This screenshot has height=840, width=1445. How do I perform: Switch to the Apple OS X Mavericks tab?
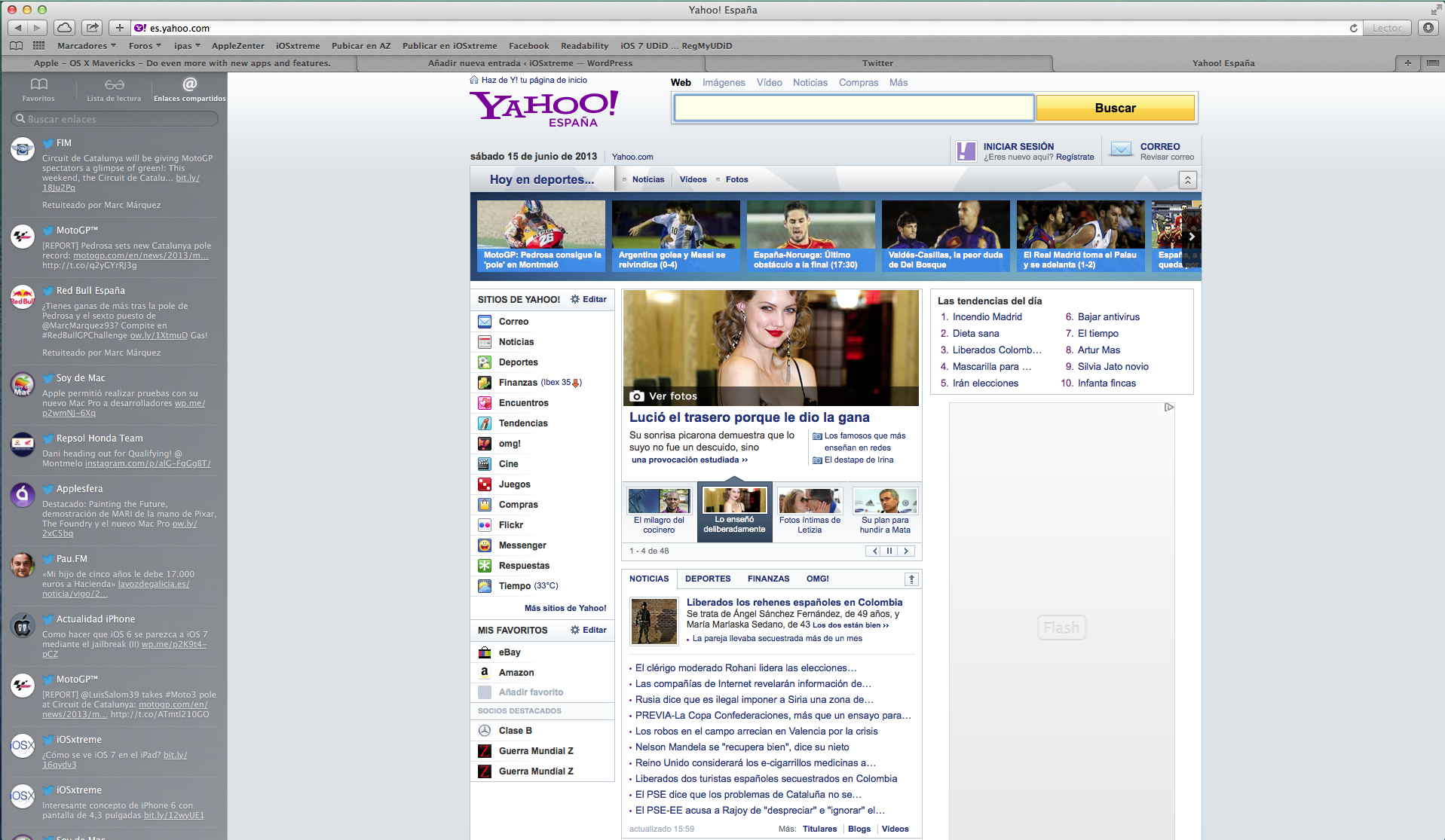182,63
